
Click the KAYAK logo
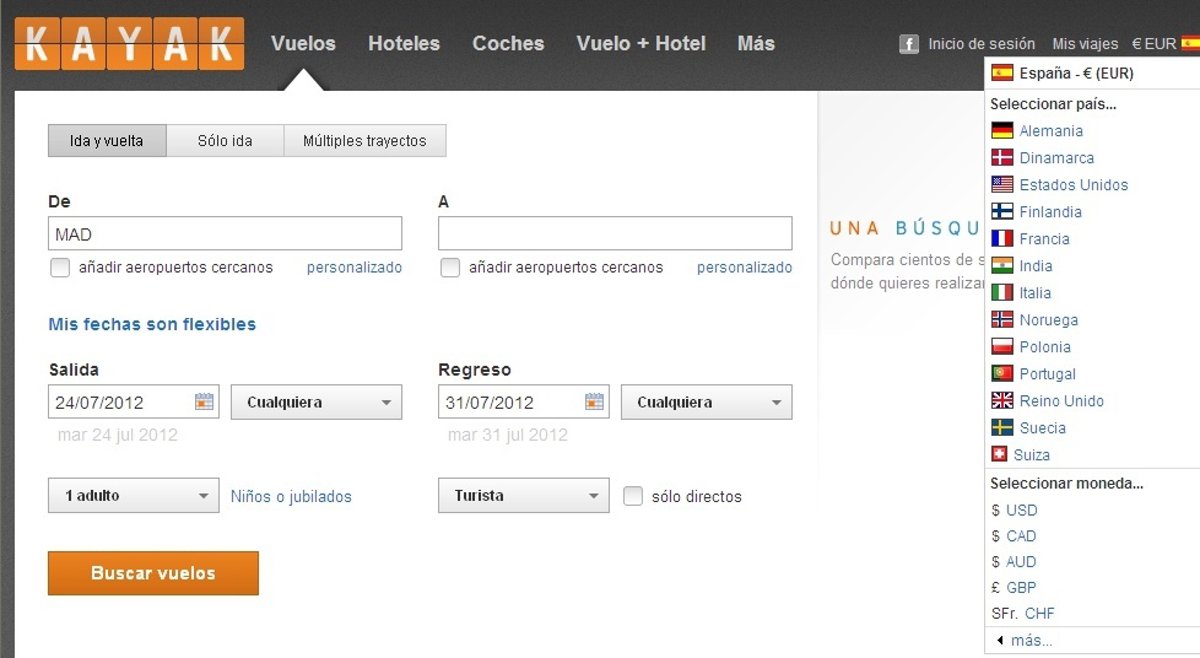click(x=129, y=44)
